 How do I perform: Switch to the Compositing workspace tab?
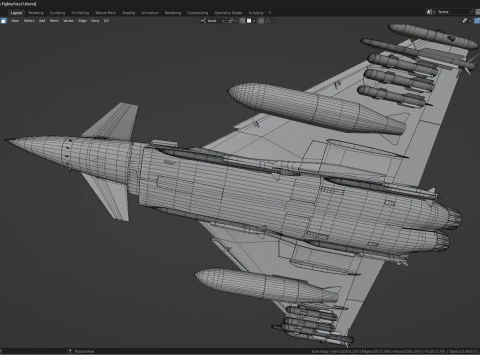pos(198,13)
